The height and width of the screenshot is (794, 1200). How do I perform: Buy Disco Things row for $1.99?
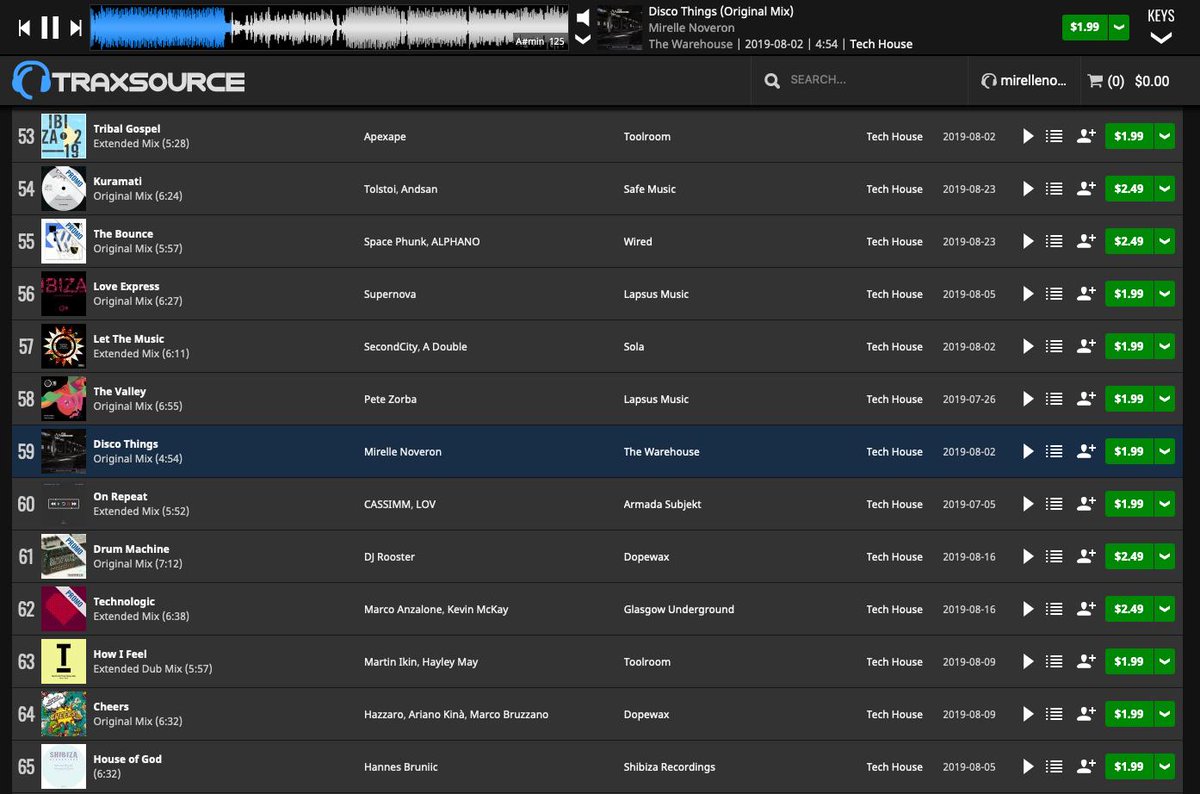[x=1129, y=451]
